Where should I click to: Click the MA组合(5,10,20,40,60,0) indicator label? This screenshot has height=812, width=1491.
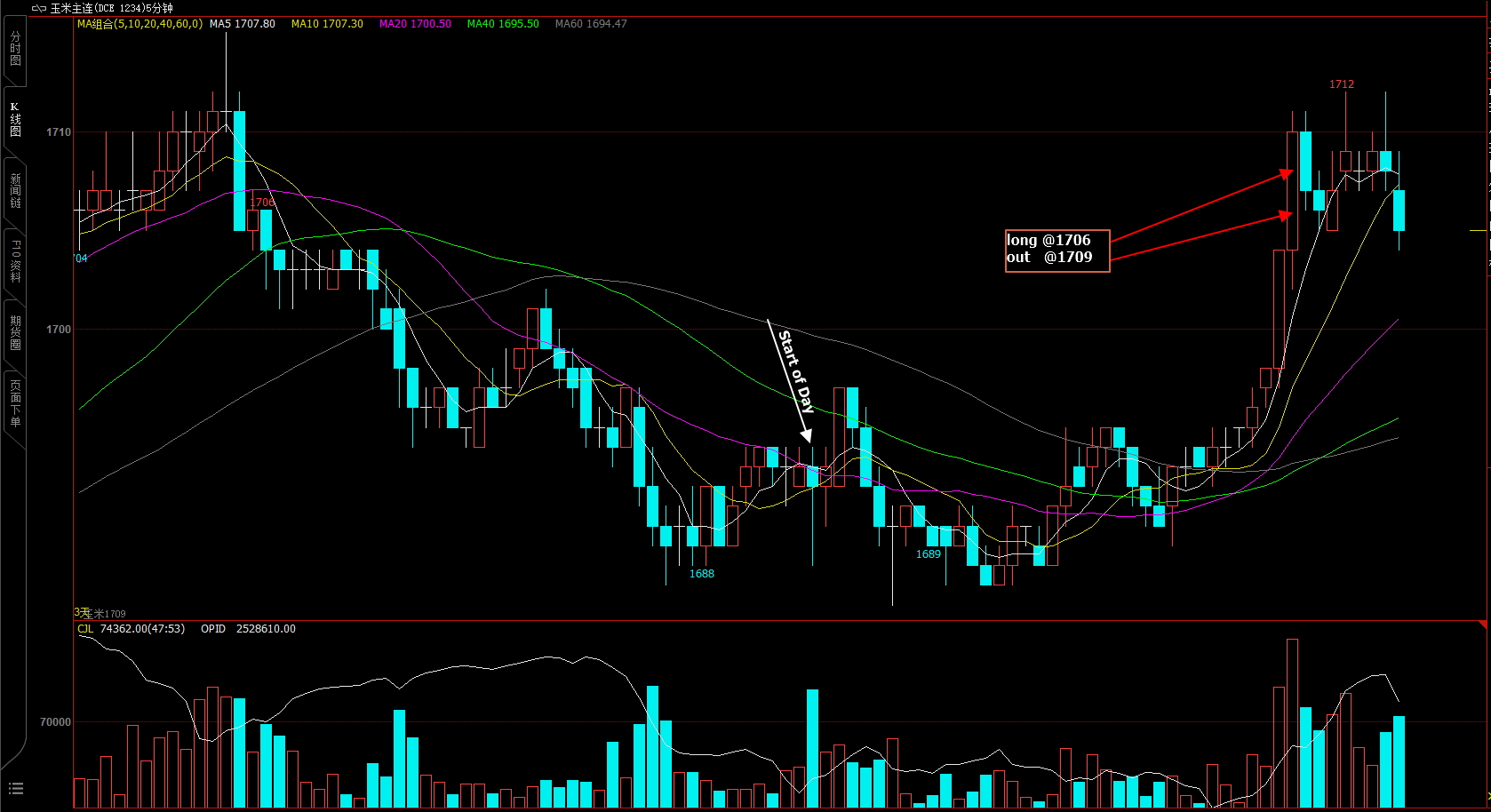(x=140, y=24)
